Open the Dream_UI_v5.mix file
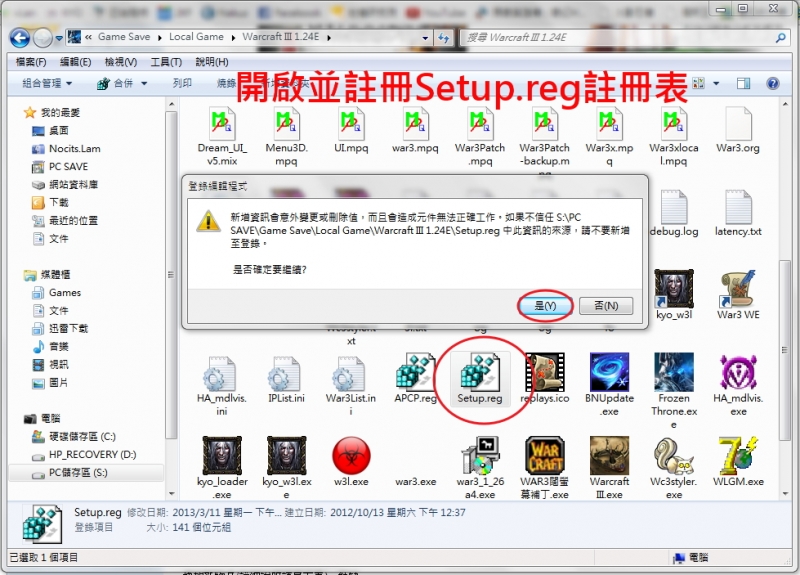Screen dimensions: 800x575 coord(222,136)
